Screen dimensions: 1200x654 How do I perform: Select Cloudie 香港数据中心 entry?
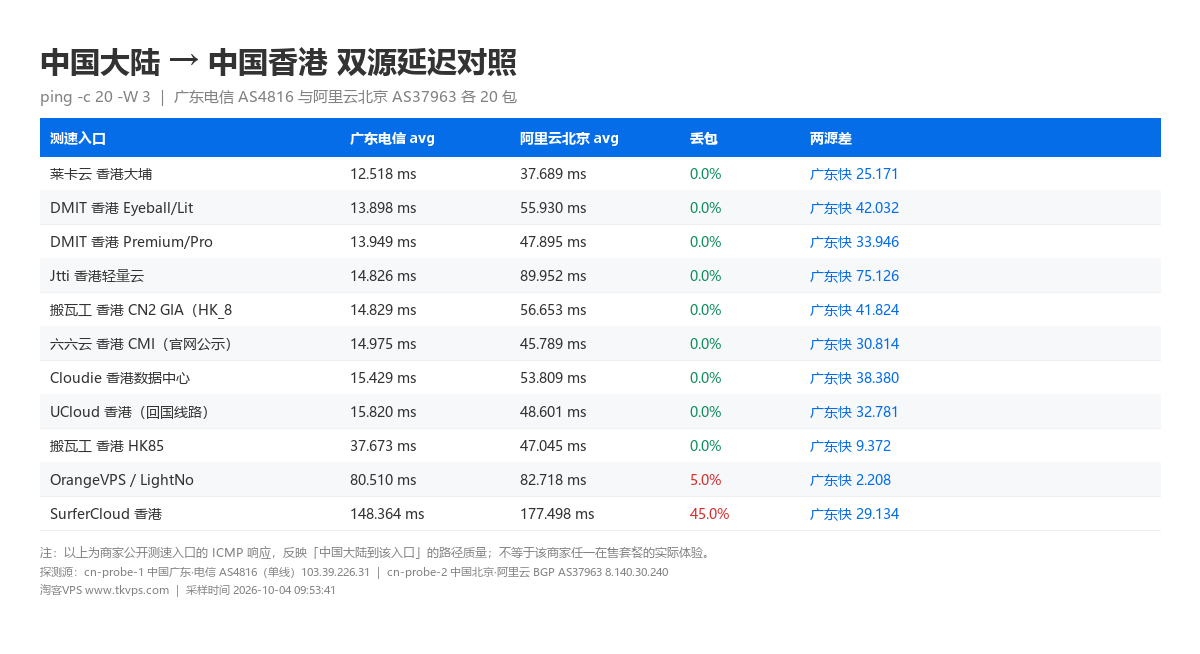120,378
